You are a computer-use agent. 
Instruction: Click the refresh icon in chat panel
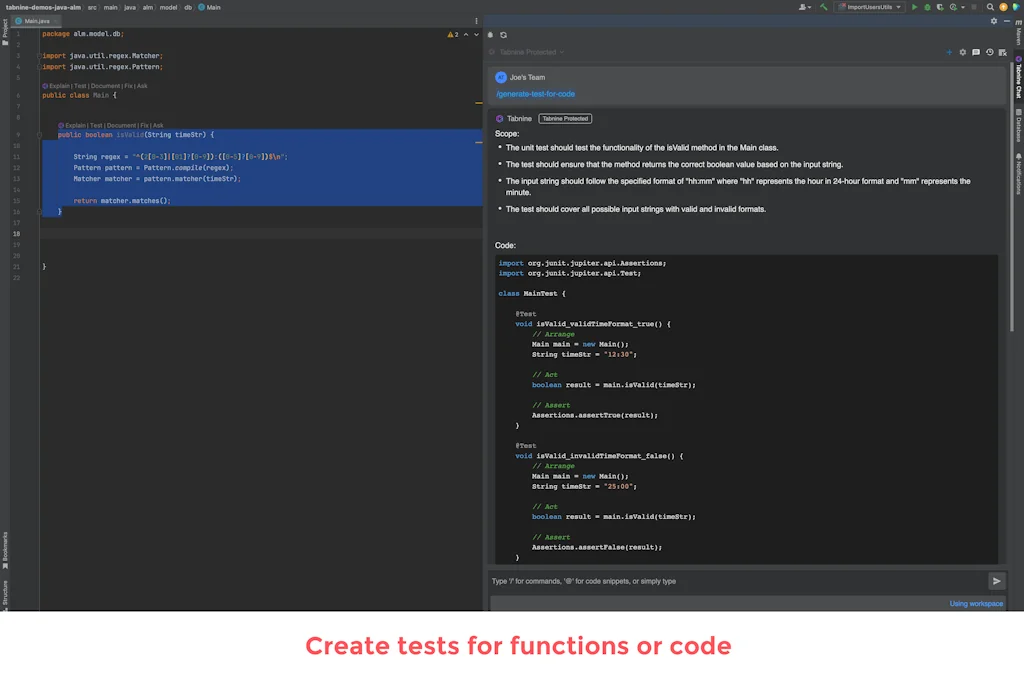(x=503, y=34)
